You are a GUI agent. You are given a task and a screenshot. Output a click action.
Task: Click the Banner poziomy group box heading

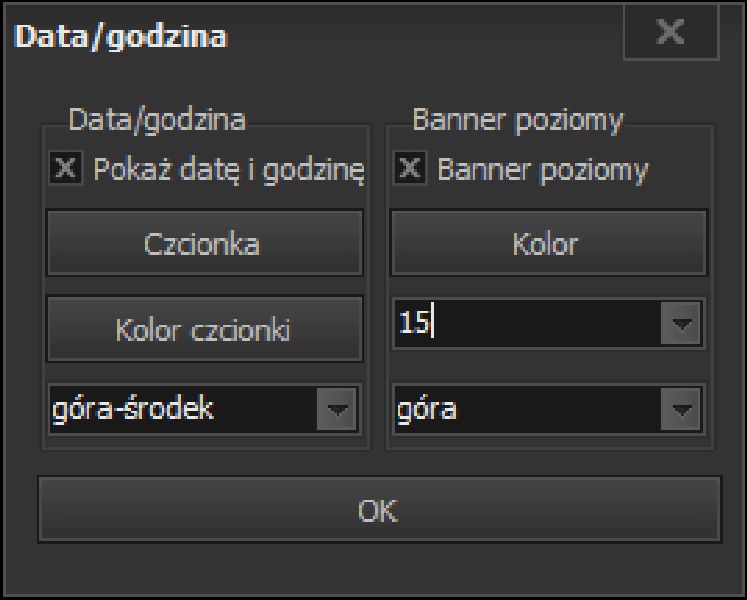point(518,120)
